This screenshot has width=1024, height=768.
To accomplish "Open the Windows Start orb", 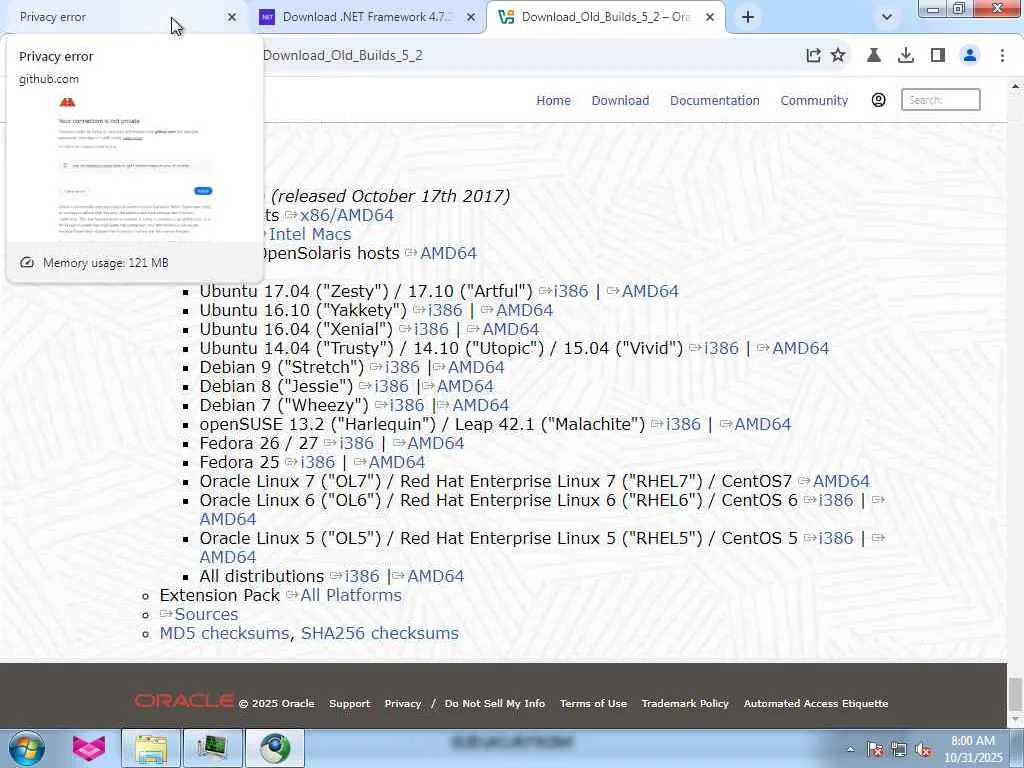I will click(x=27, y=748).
